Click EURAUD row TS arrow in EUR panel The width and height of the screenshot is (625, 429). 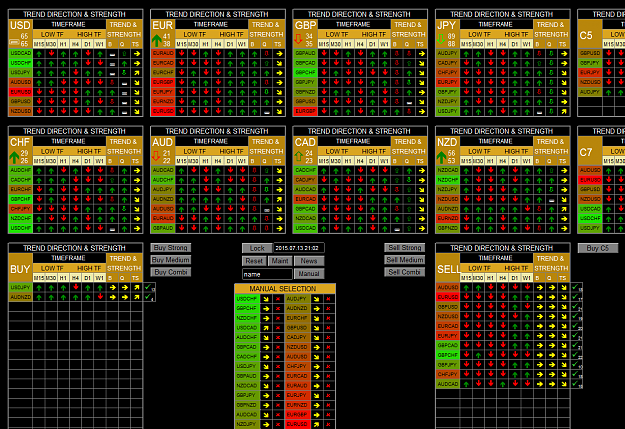coord(279,53)
